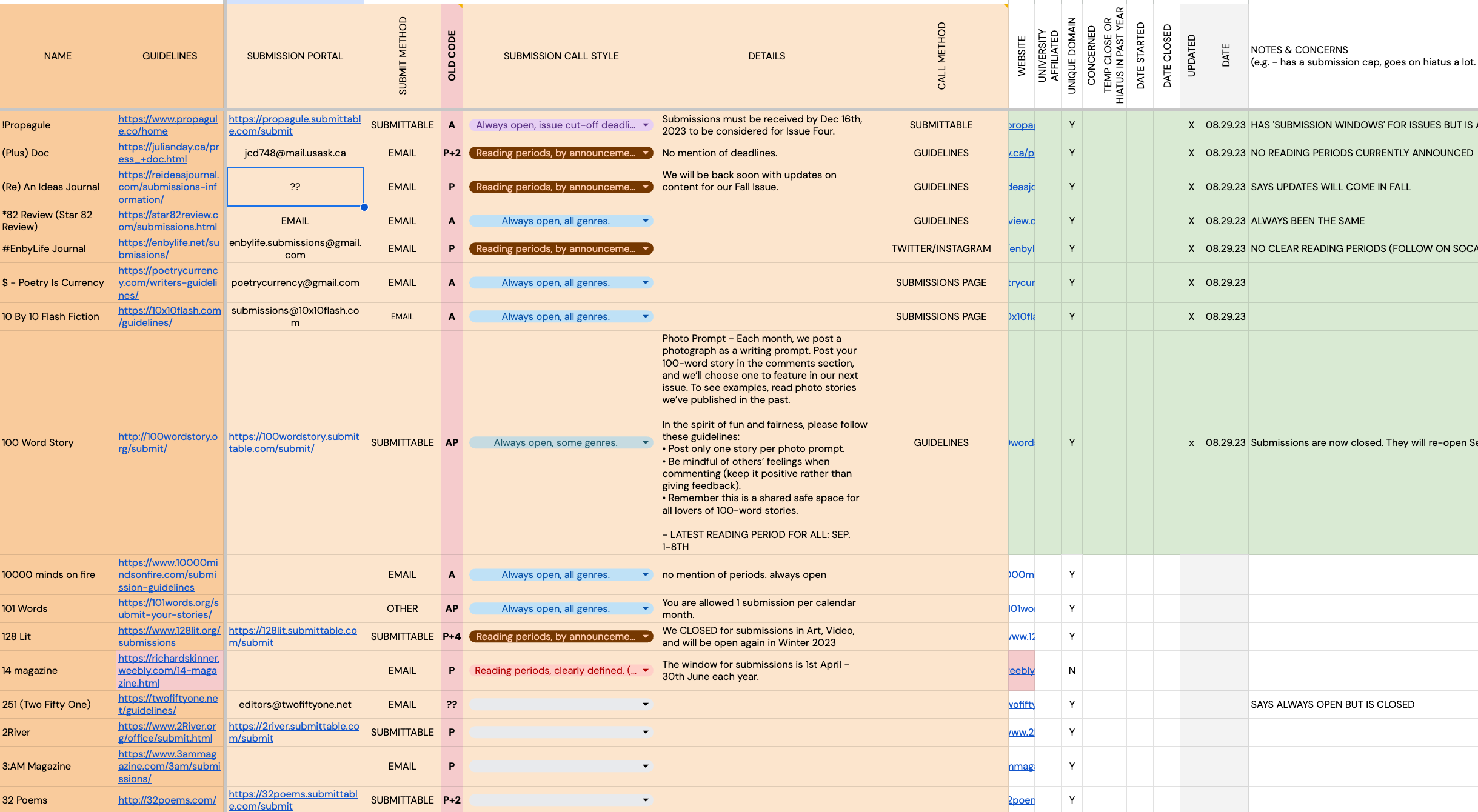Open the 2river.submittable.com portal link
Screen dimensions: 1478x812
294,732
